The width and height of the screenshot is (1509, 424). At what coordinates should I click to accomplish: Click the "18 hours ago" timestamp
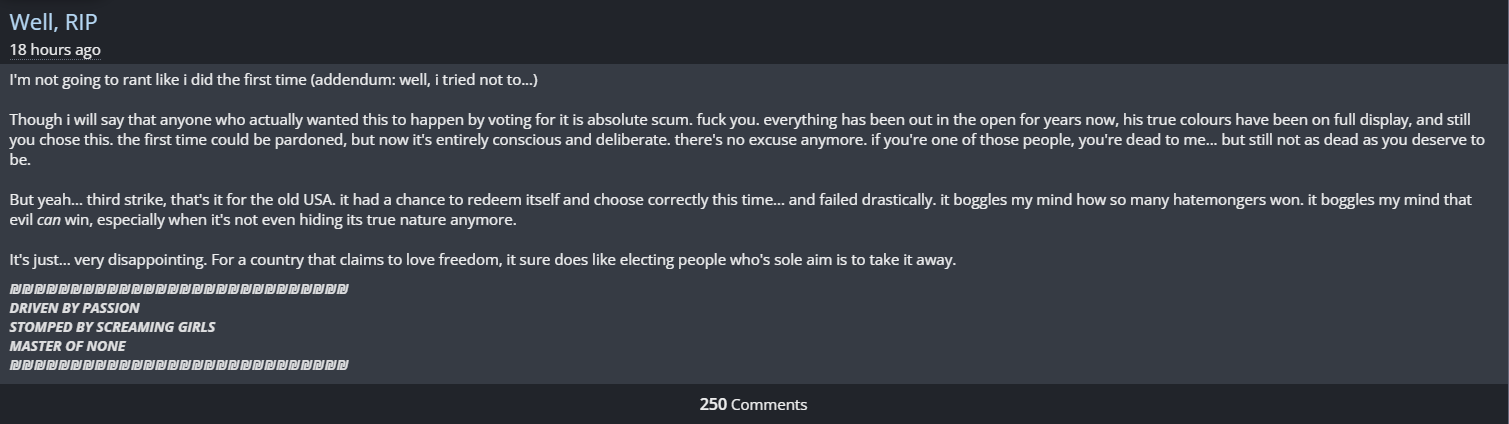point(55,49)
